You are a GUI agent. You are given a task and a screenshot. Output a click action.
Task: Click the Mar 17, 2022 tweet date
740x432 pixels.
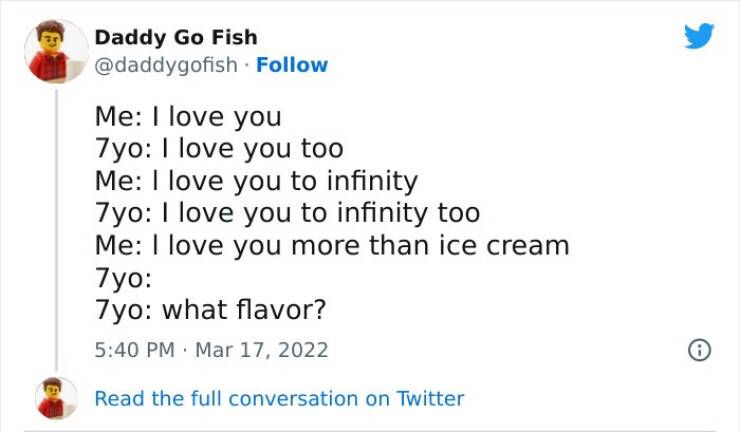(x=262, y=351)
